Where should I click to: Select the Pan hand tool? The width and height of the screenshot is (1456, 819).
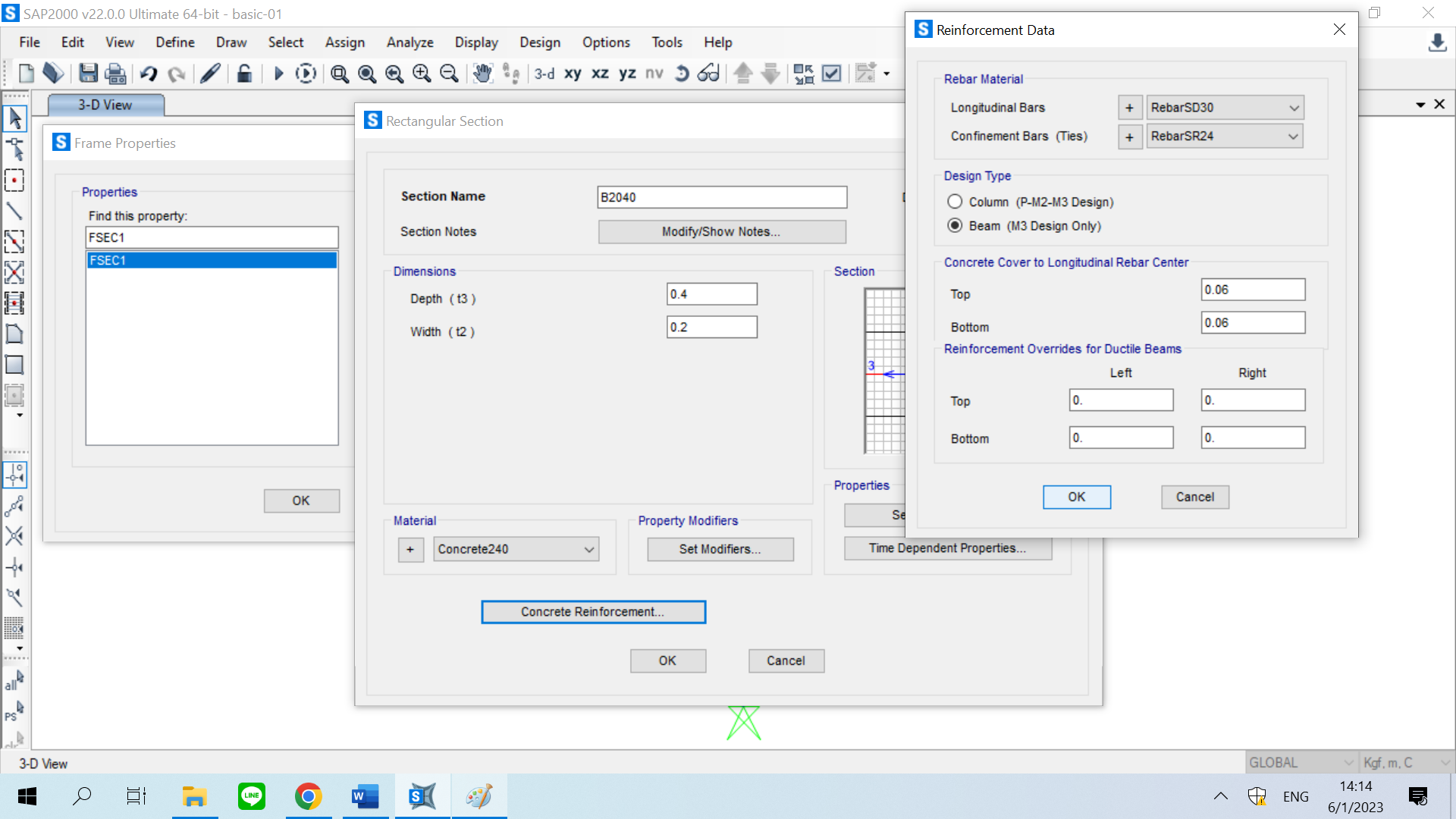click(482, 74)
